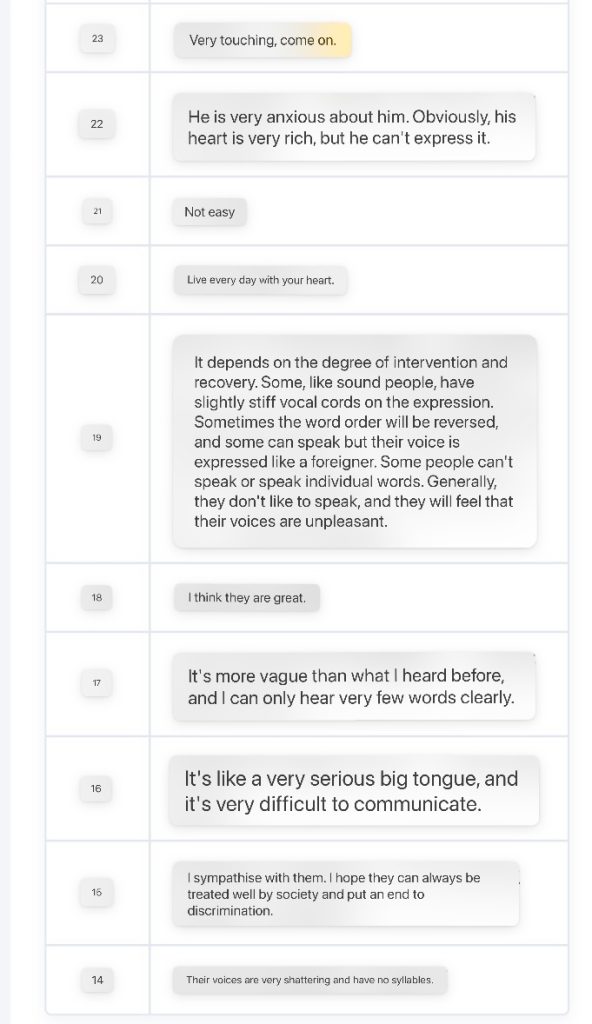The width and height of the screenshot is (592, 1024).
Task: Select the 'I sympathise with them' comment
Action: coord(346,894)
